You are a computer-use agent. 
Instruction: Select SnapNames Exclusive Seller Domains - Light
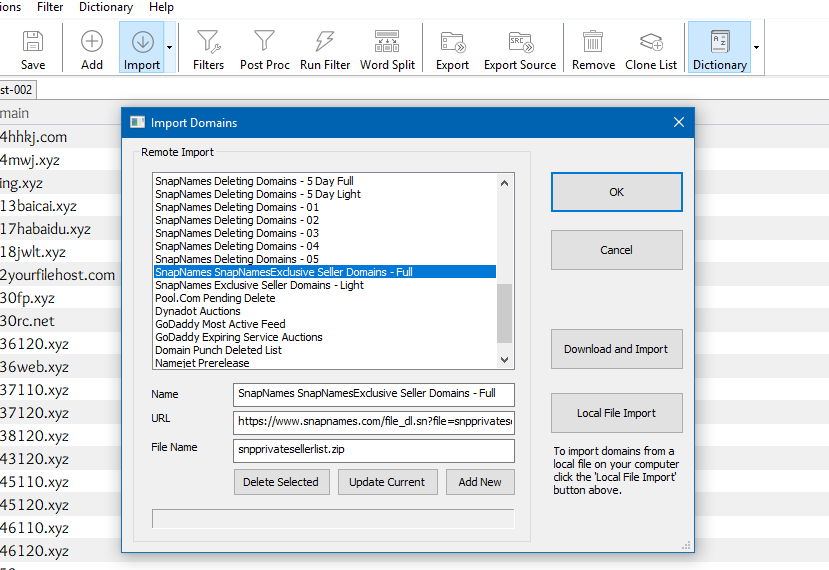tap(325, 285)
